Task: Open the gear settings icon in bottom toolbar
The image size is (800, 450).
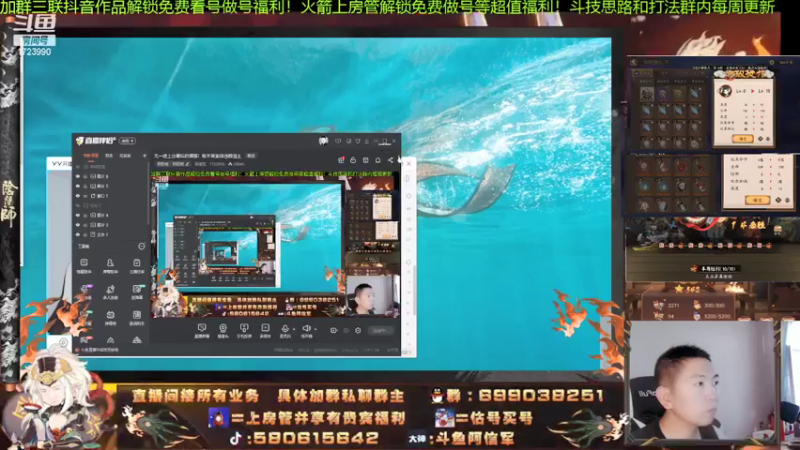Action: pyautogui.click(x=358, y=330)
